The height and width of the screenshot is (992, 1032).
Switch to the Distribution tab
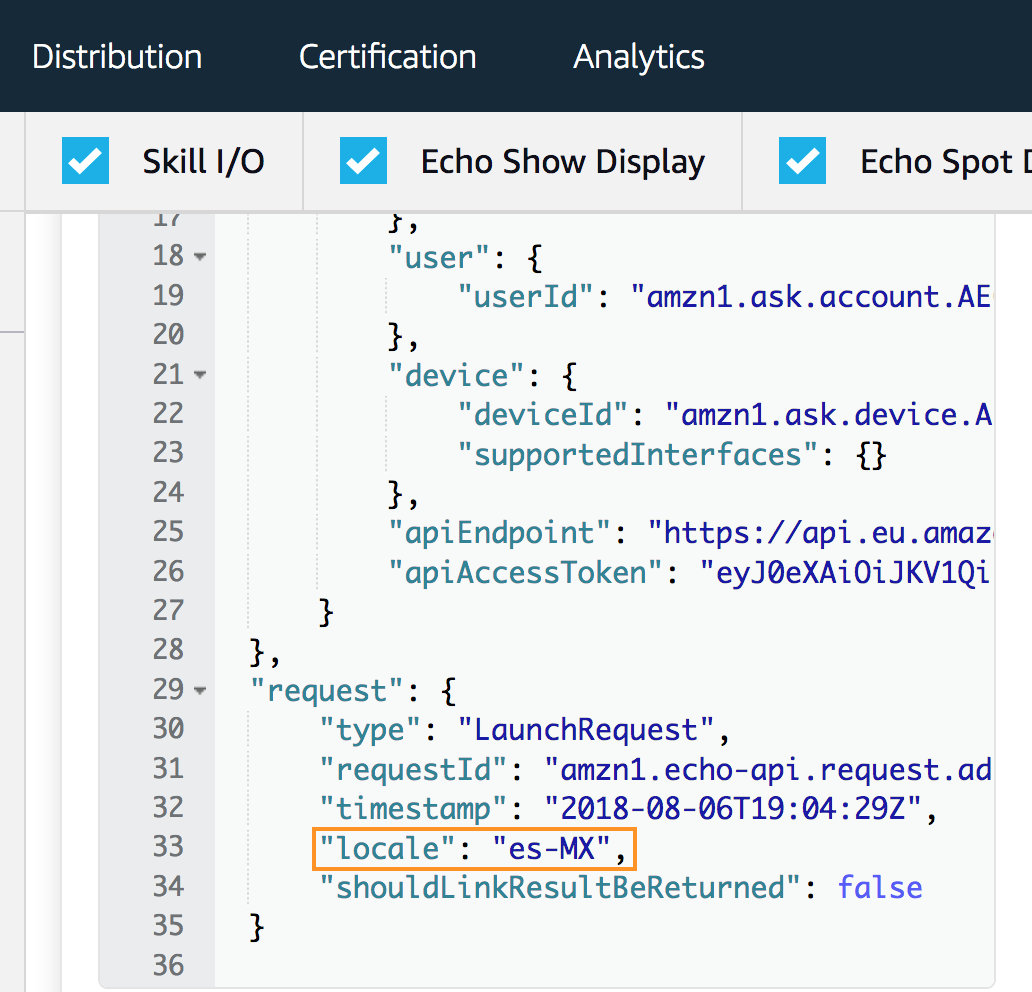(116, 57)
